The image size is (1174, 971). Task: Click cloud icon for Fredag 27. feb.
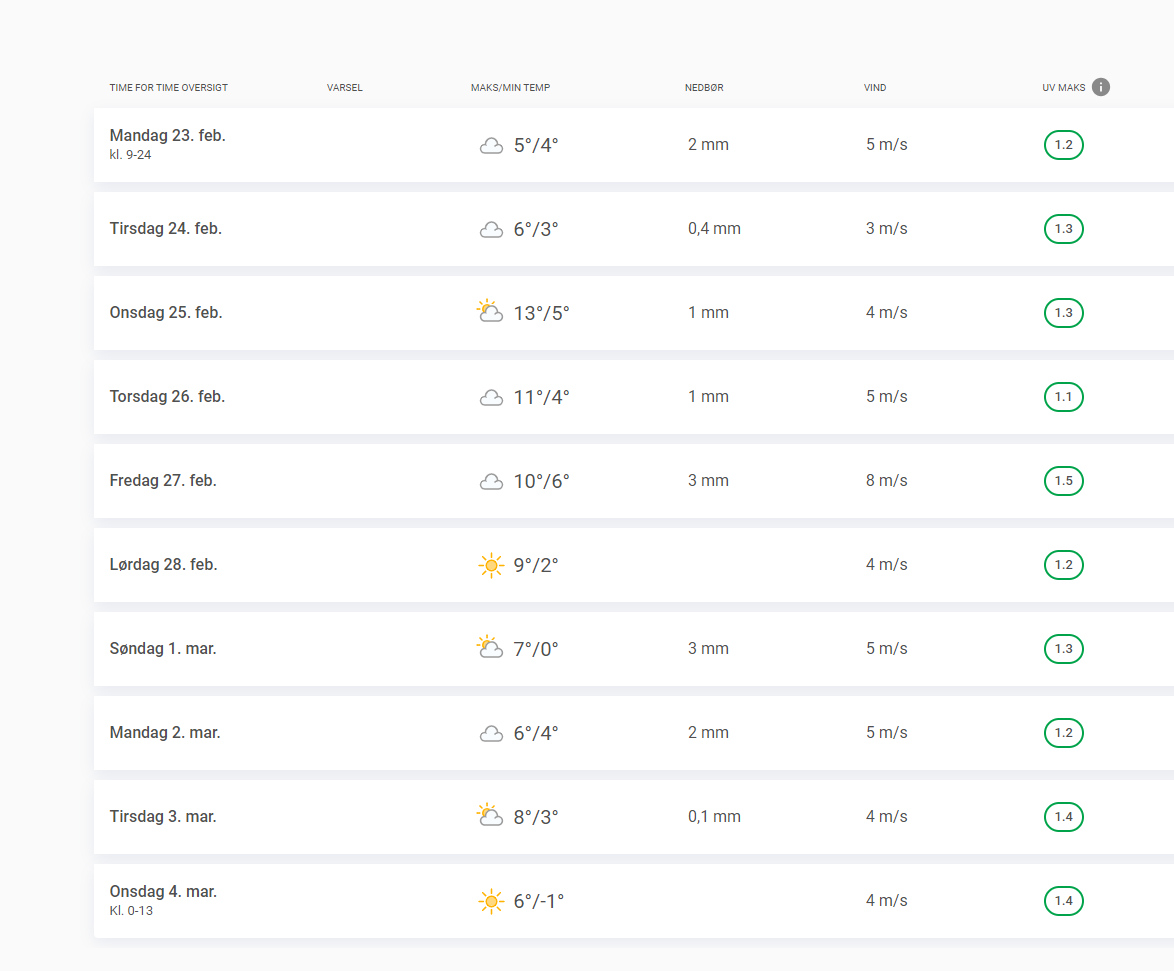(490, 482)
